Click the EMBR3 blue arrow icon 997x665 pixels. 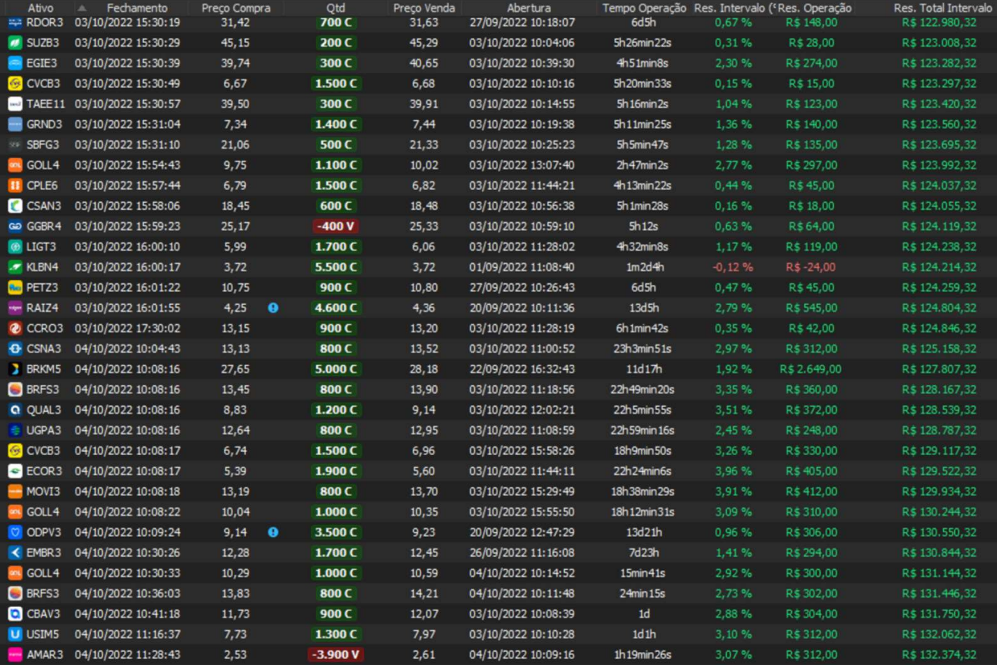pyautogui.click(x=15, y=553)
